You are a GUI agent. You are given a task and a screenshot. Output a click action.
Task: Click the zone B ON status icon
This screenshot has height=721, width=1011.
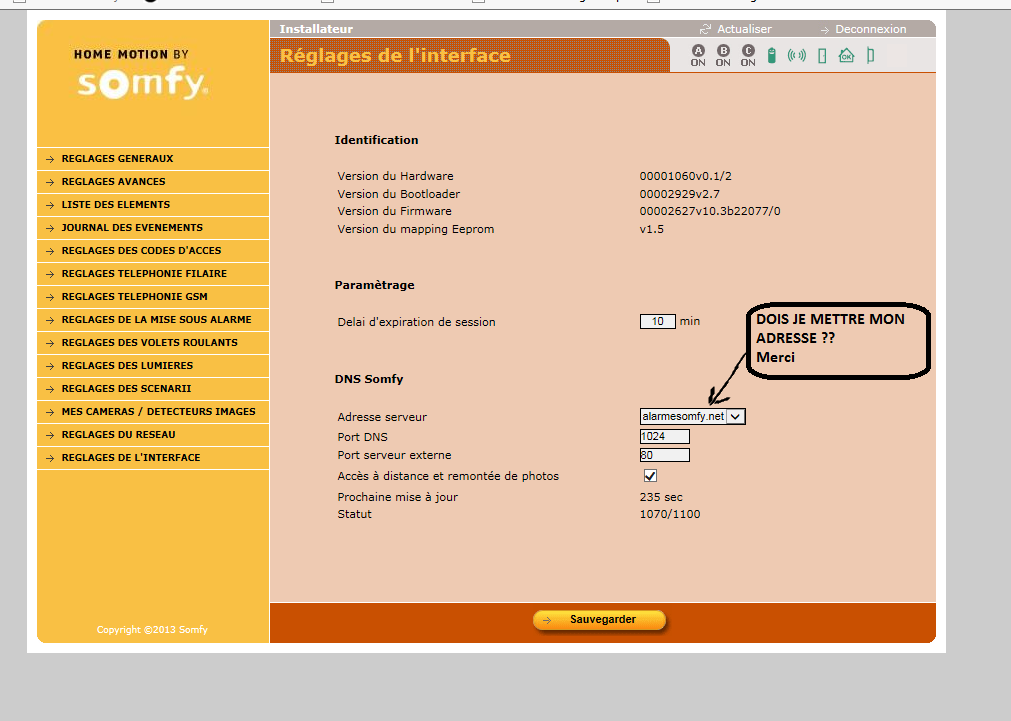723,55
